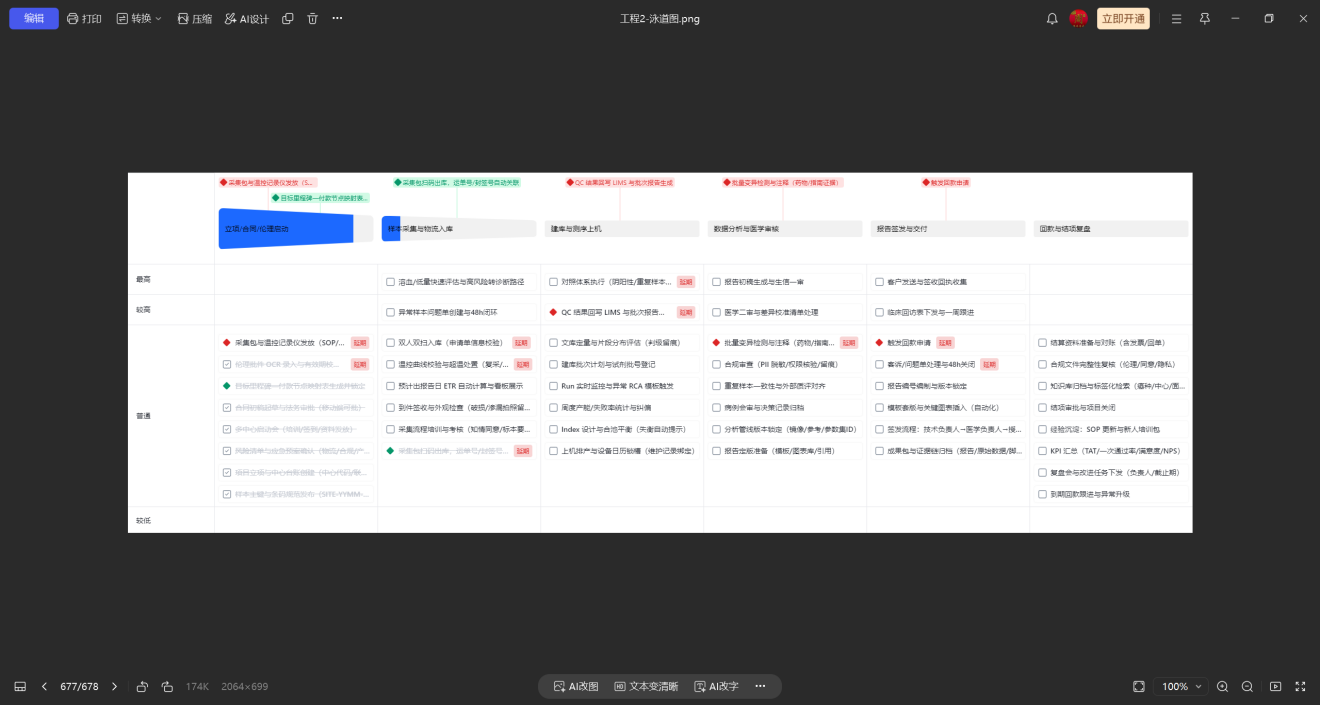Launch the AI设计 tool
Image resolution: width=1320 pixels, height=705 pixels.
point(247,18)
